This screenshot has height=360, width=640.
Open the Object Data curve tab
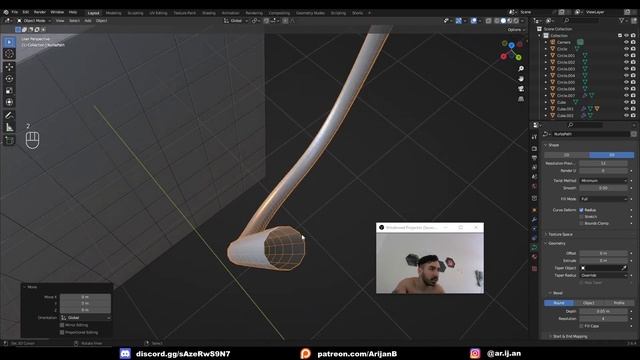point(534,247)
